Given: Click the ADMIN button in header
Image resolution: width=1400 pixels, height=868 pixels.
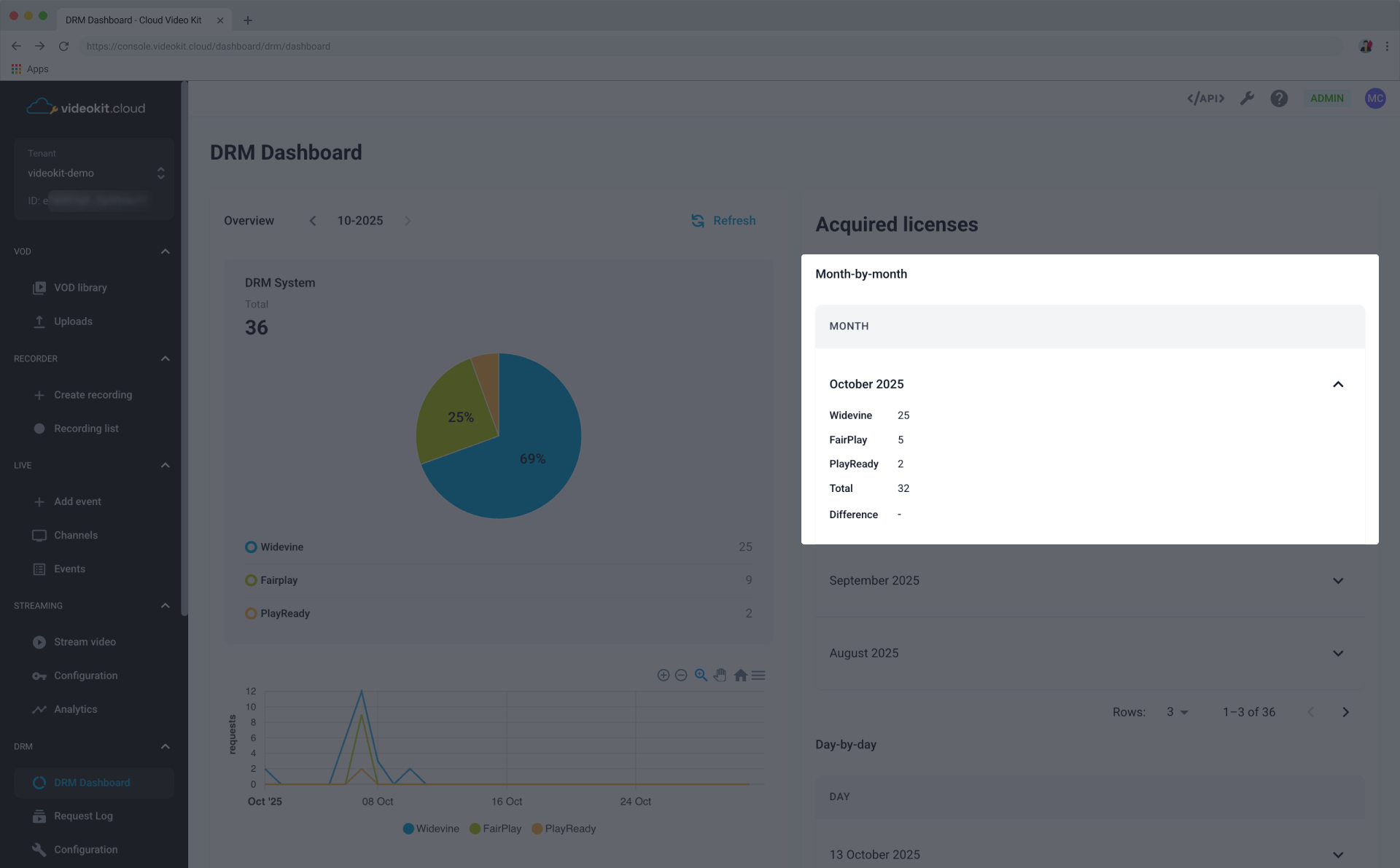Looking at the screenshot, I should (1326, 98).
